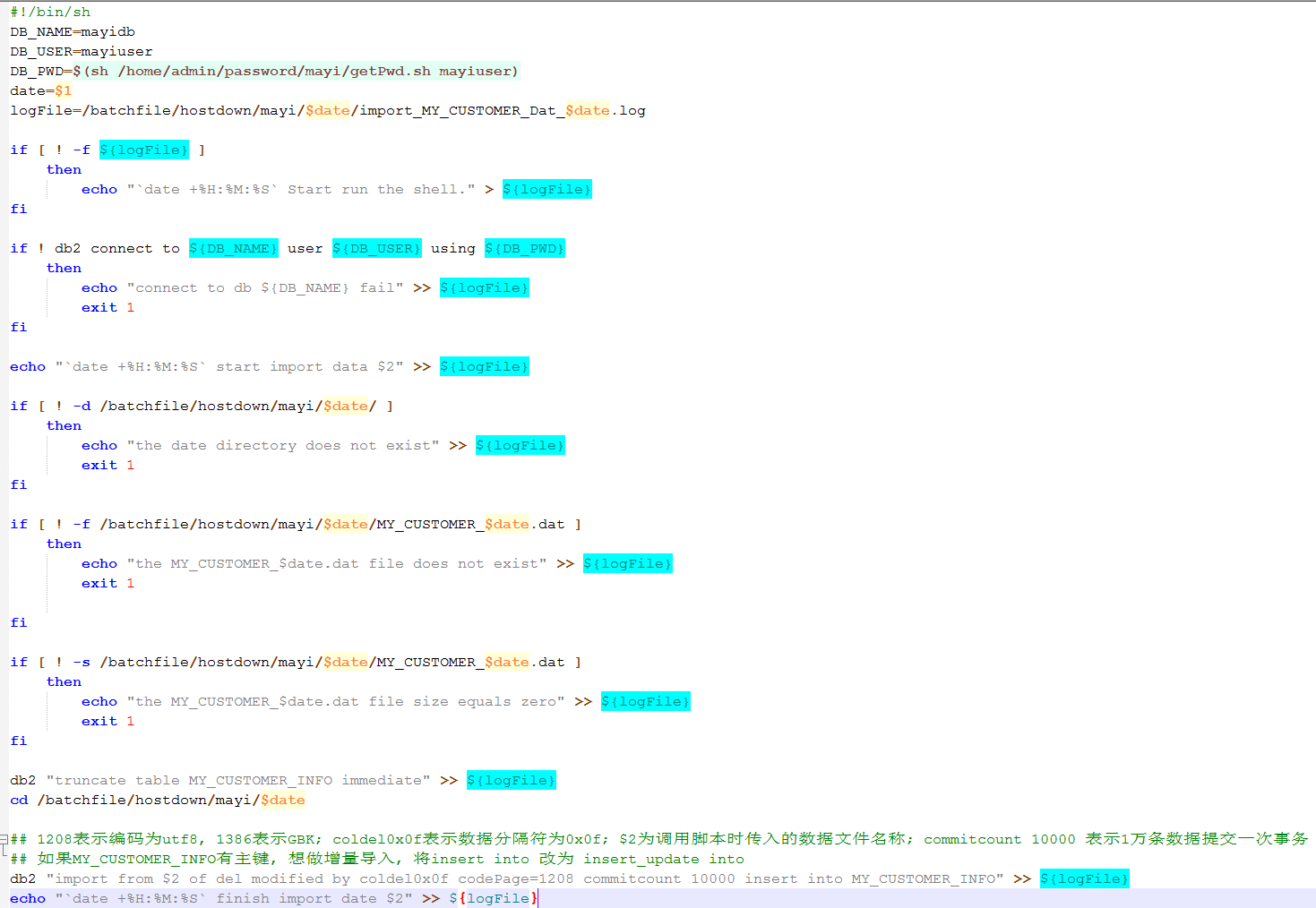The width and height of the screenshot is (1316, 908).
Task: Click ${logFile} after Start run the shell
Action: [x=547, y=189]
